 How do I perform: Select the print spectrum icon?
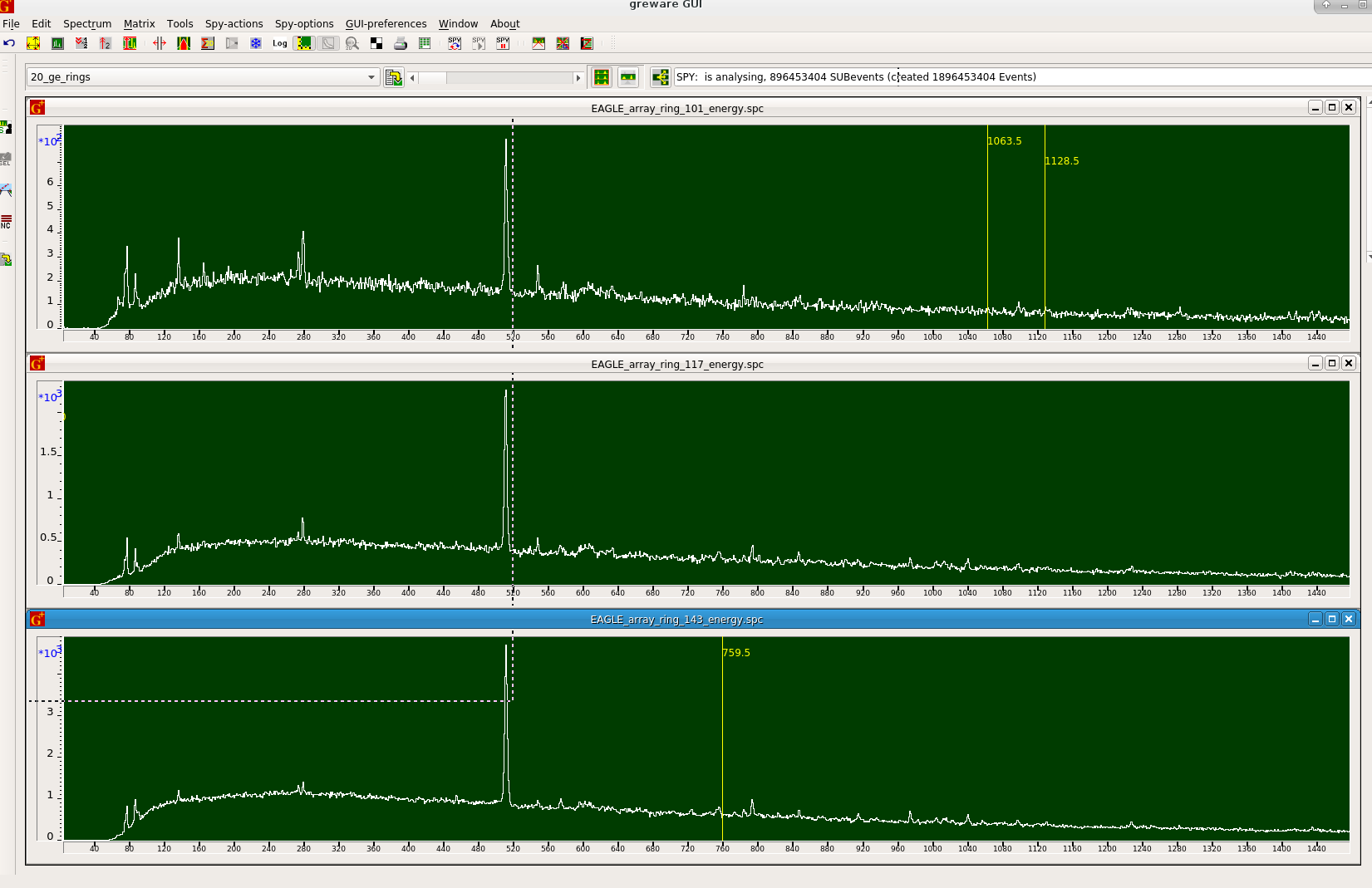(401, 43)
